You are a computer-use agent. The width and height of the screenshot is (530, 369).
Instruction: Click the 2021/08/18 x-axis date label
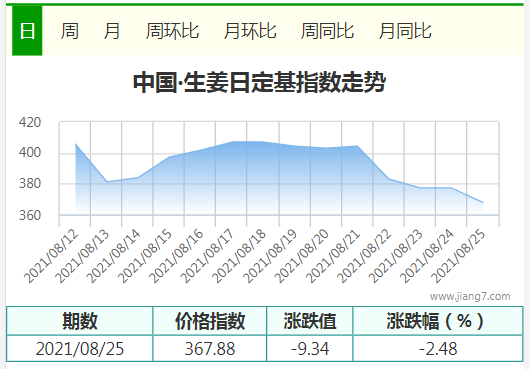[239, 256]
